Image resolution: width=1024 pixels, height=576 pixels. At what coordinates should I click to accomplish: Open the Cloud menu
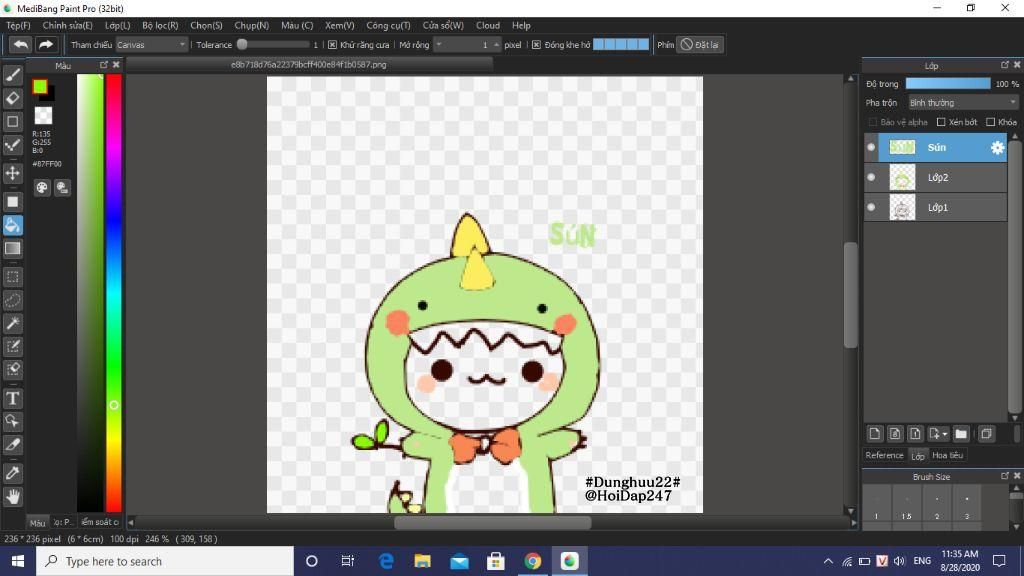click(x=488, y=25)
